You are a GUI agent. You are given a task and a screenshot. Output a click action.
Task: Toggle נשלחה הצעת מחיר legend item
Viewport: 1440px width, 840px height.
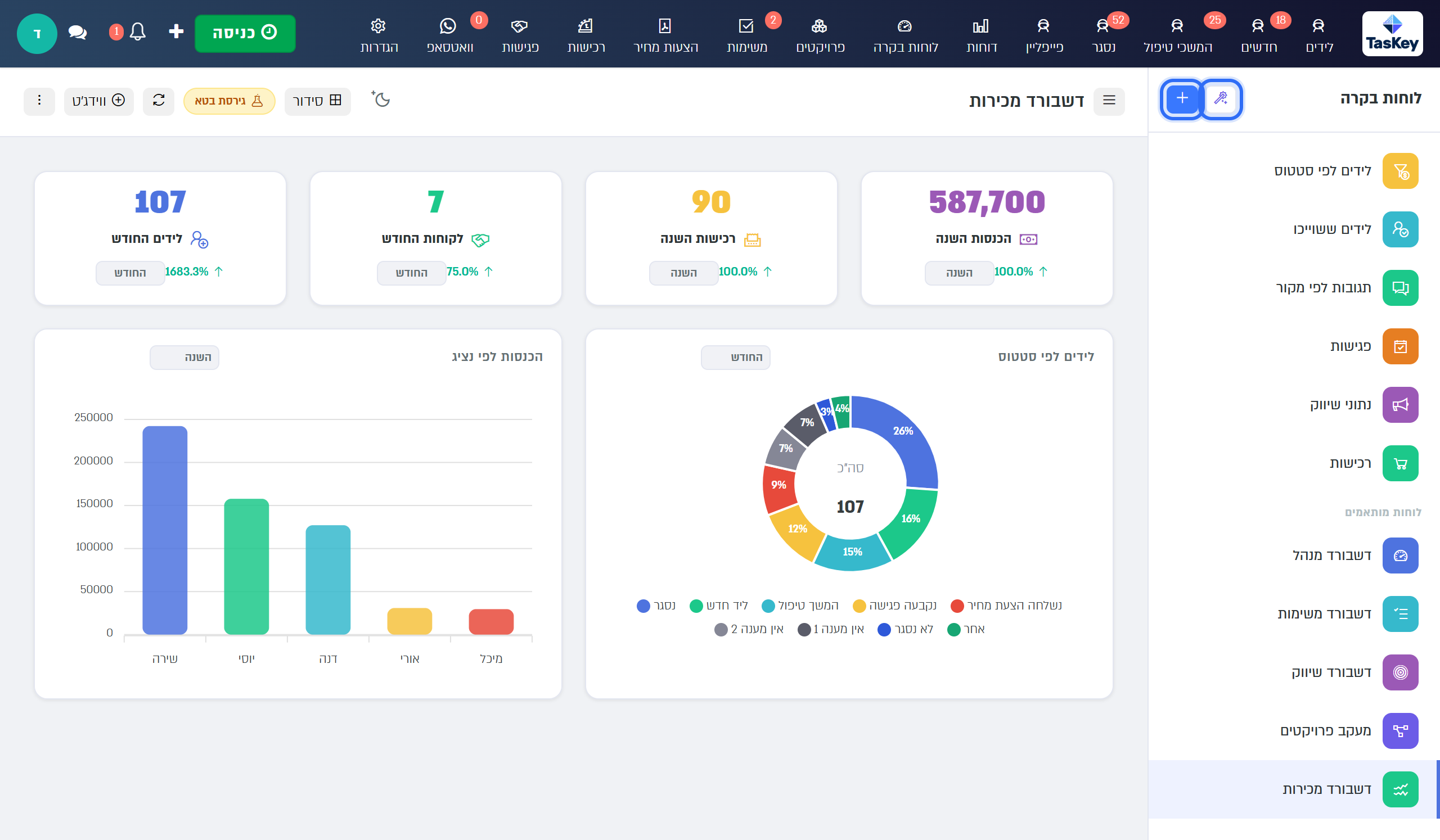[x=1006, y=606]
